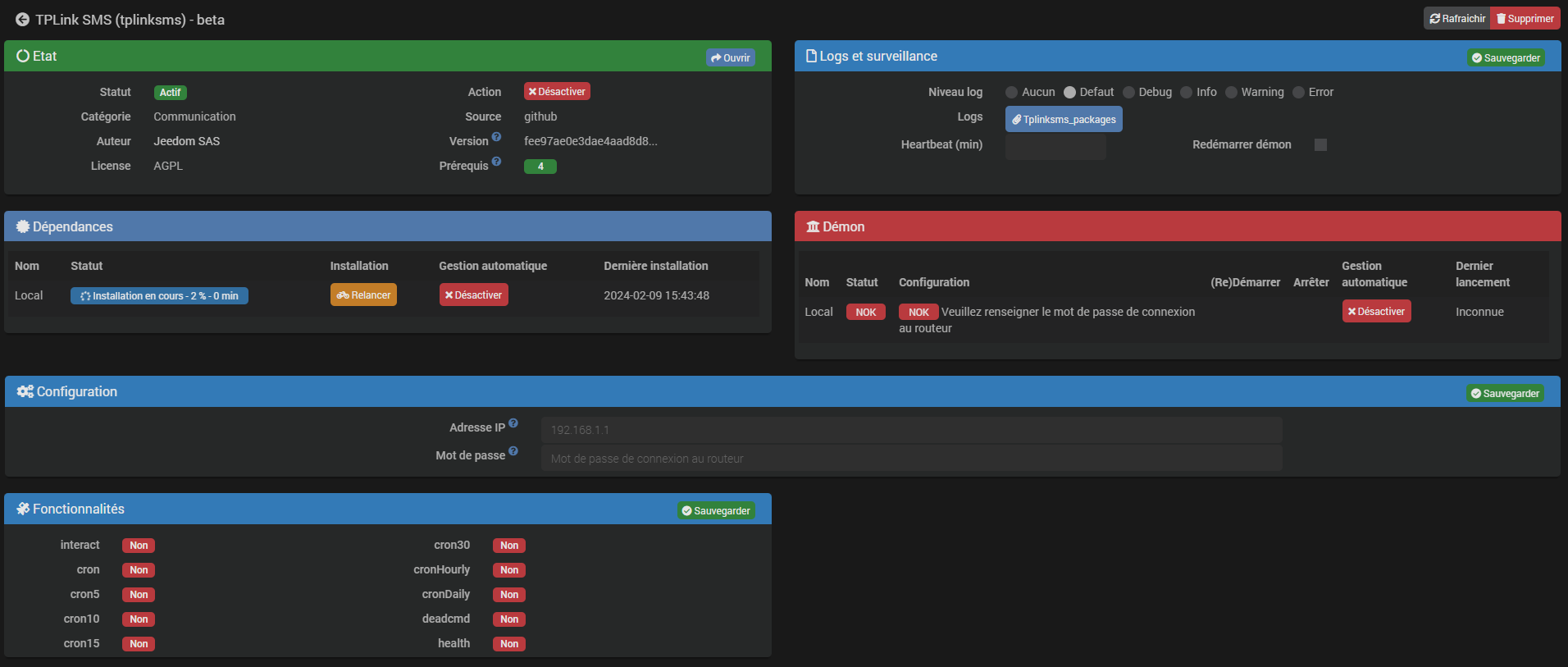Image resolution: width=1568 pixels, height=667 pixels.
Task: Disable automatic management of dependencies
Action: [x=473, y=295]
